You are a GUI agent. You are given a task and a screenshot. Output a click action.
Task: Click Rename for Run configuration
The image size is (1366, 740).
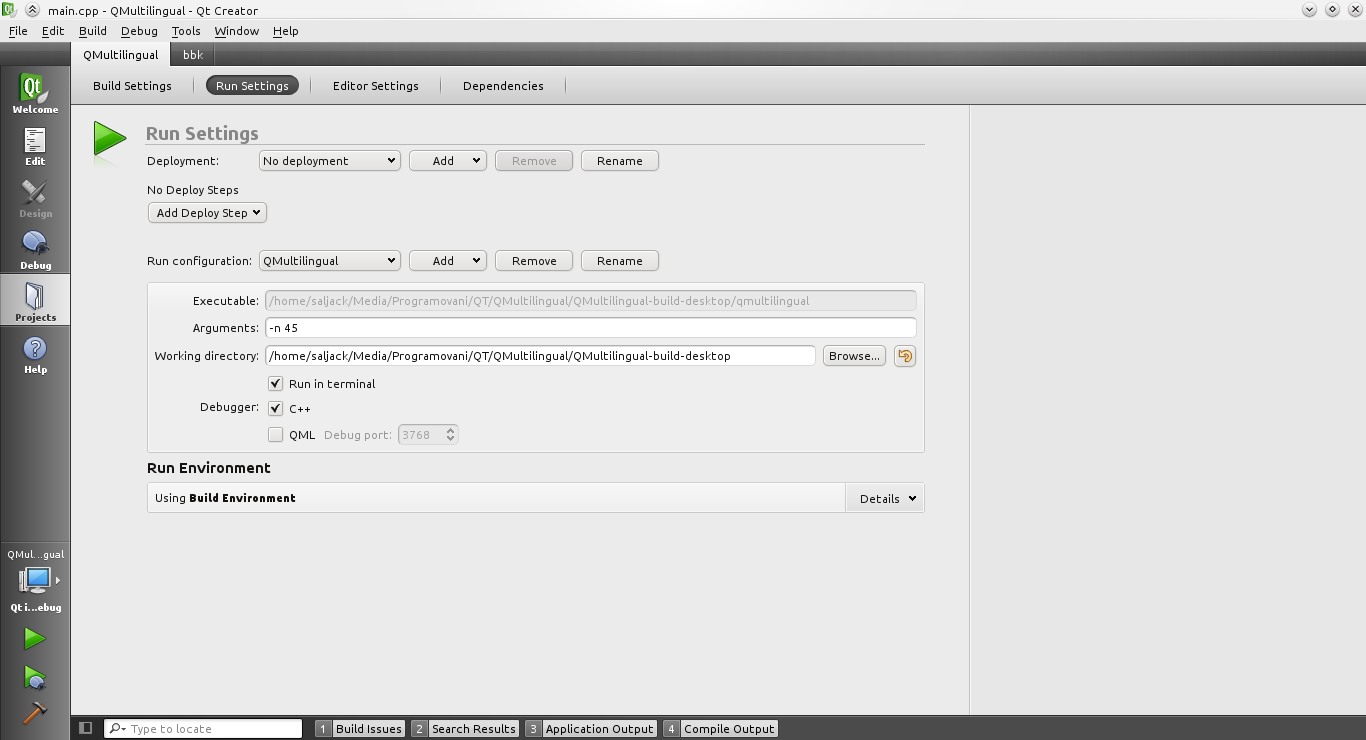click(x=620, y=261)
